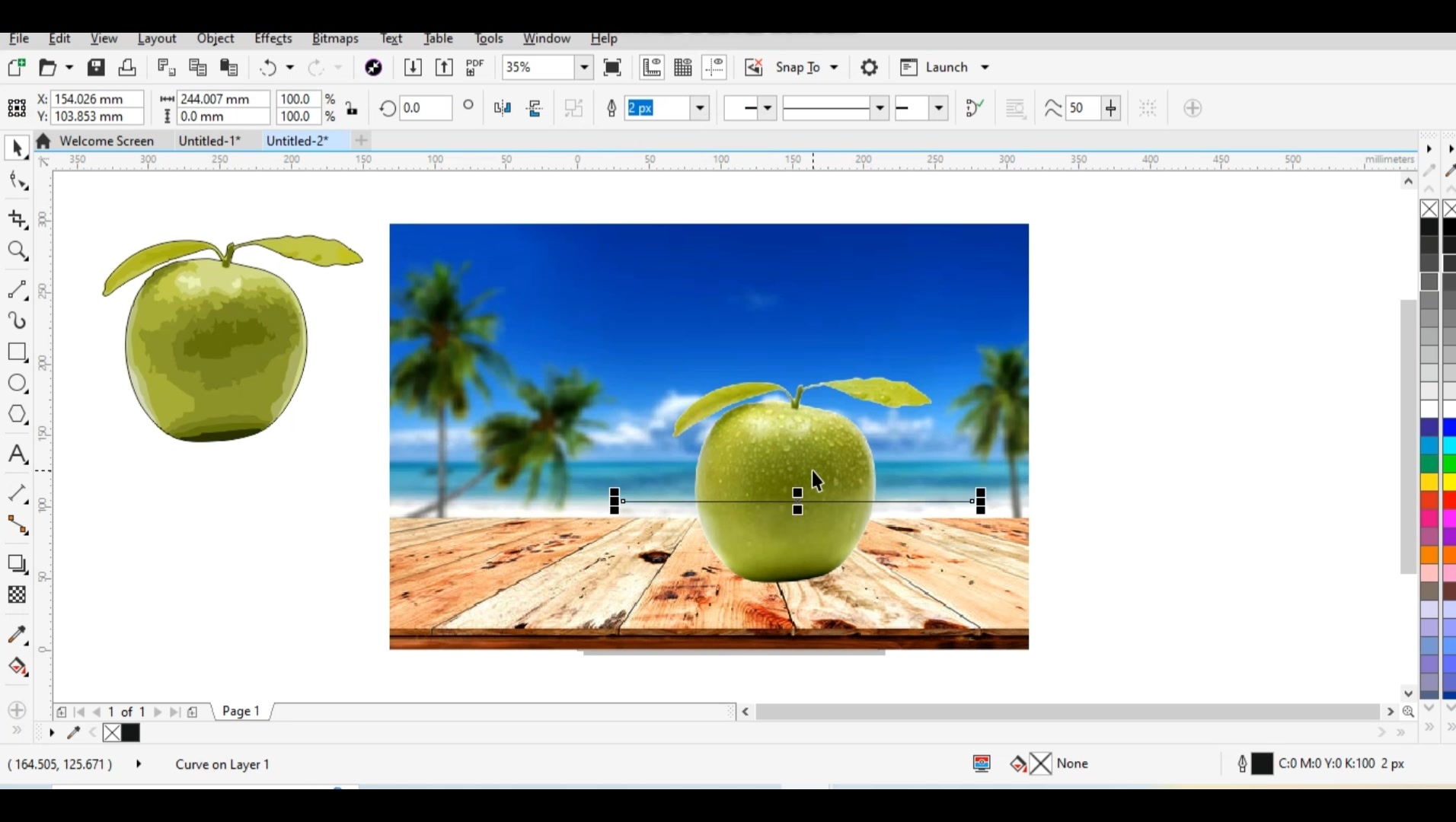
Task: Toggle Full-screen preview
Action: coord(612,67)
